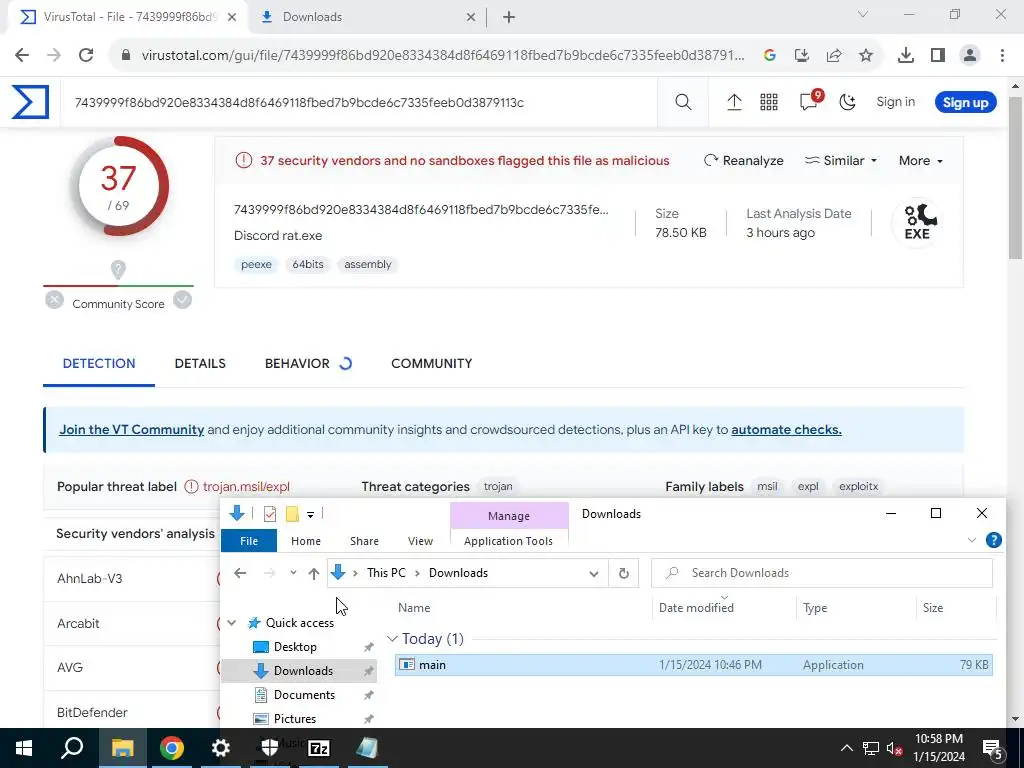Open a new Chrome tab

[509, 17]
